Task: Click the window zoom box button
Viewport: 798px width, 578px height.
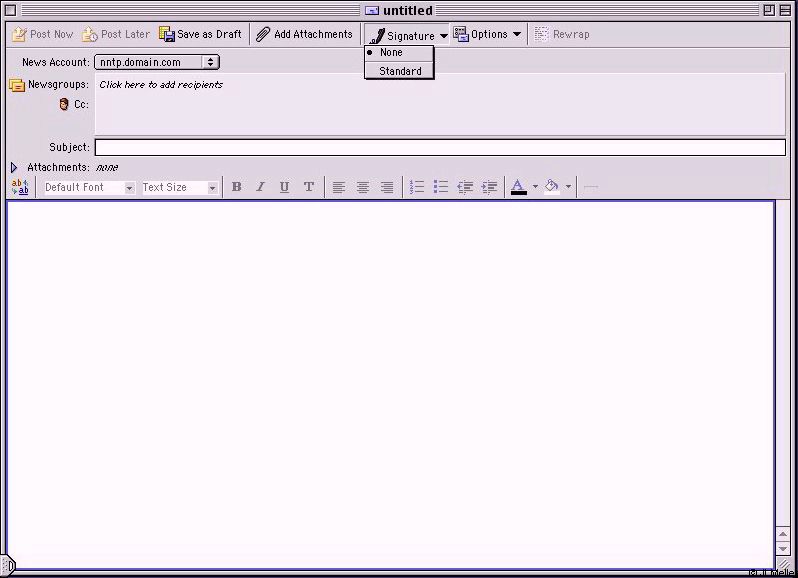Action: coord(769,10)
